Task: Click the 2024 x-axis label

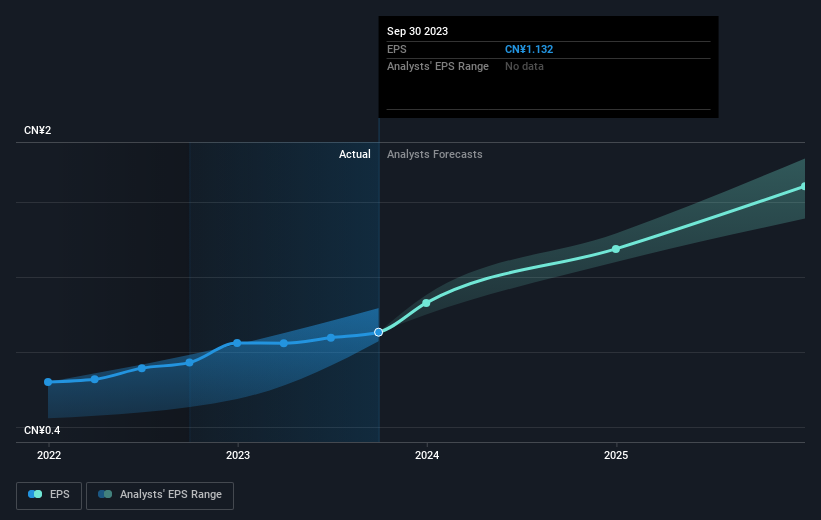Action: [x=427, y=455]
